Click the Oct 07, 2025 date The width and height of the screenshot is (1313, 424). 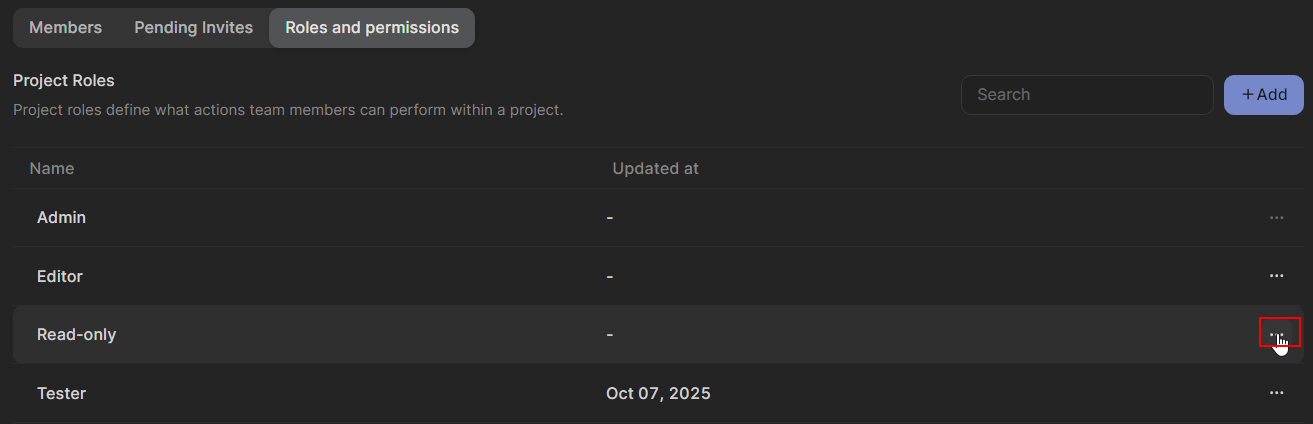pyautogui.click(x=658, y=393)
